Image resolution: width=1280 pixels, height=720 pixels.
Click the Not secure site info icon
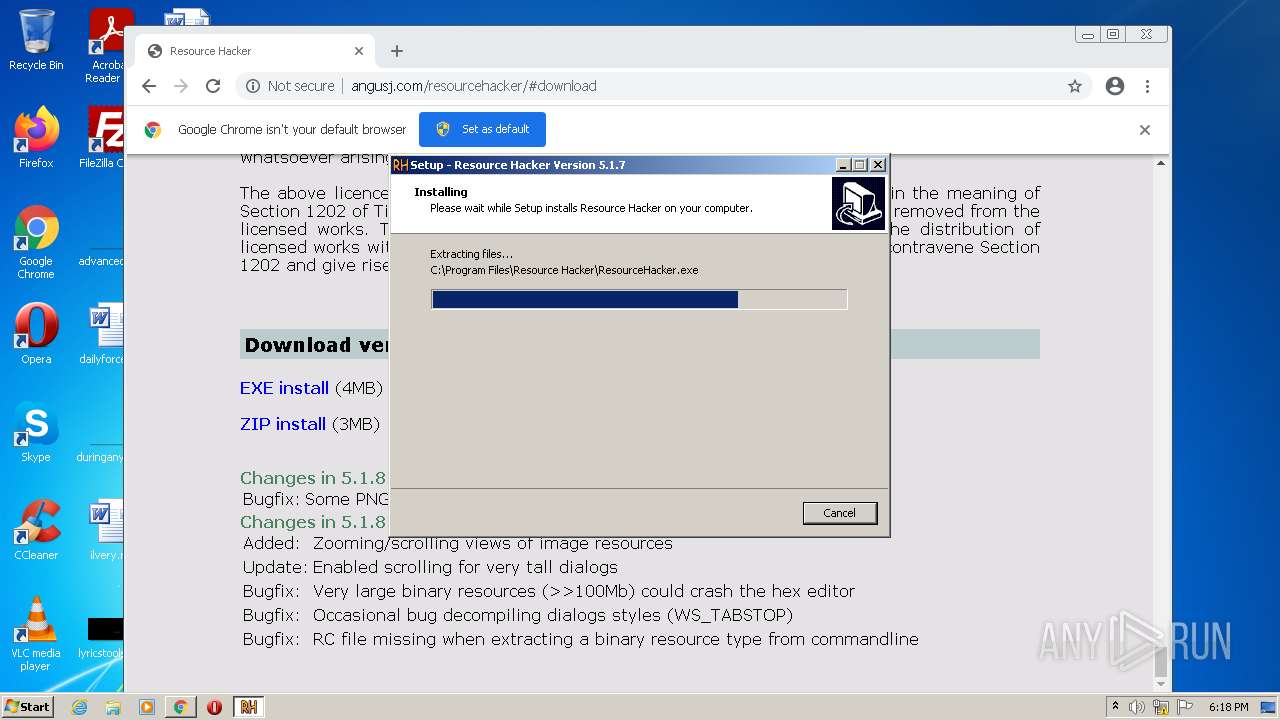click(x=253, y=86)
